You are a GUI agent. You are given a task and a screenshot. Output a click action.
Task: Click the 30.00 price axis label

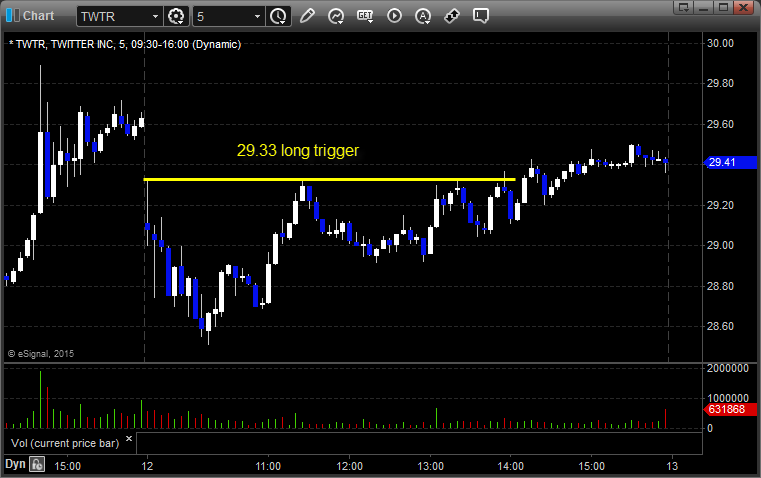[720, 43]
